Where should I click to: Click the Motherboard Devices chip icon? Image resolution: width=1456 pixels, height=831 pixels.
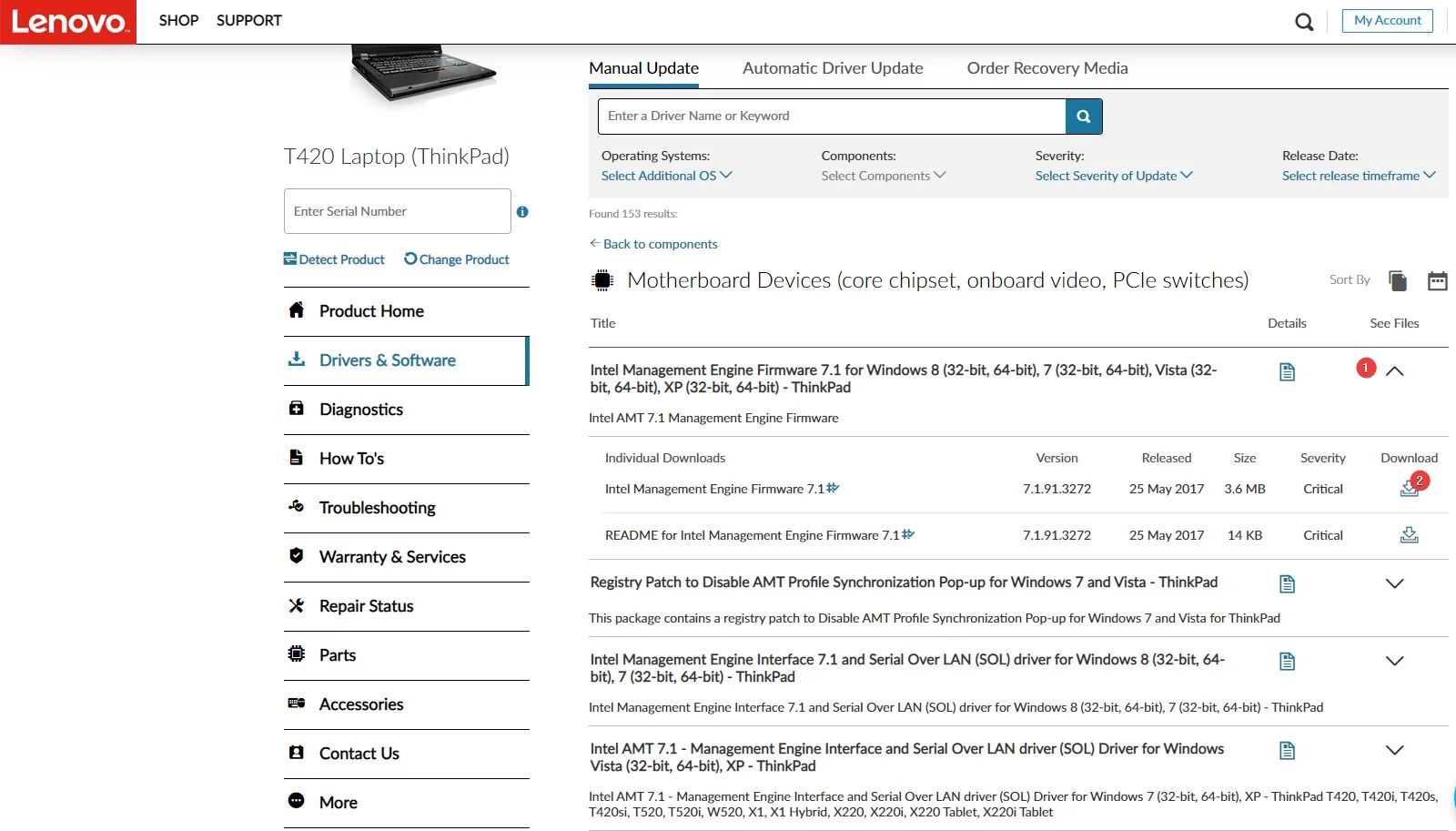pos(602,280)
